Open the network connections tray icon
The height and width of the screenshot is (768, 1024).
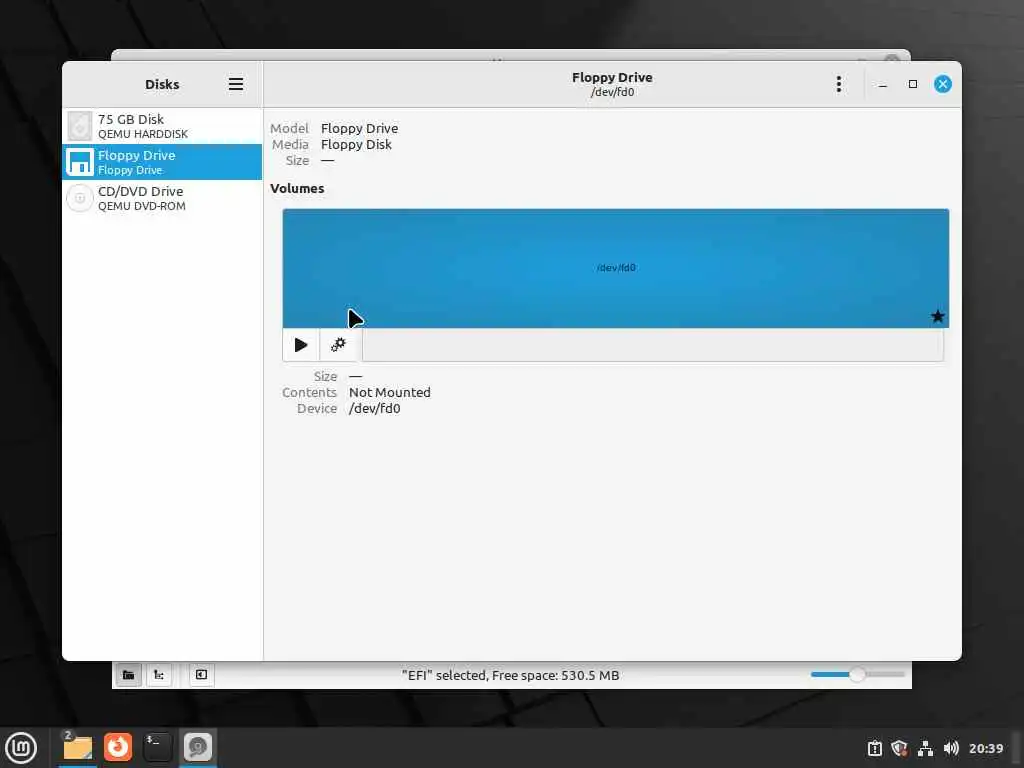[x=925, y=748]
